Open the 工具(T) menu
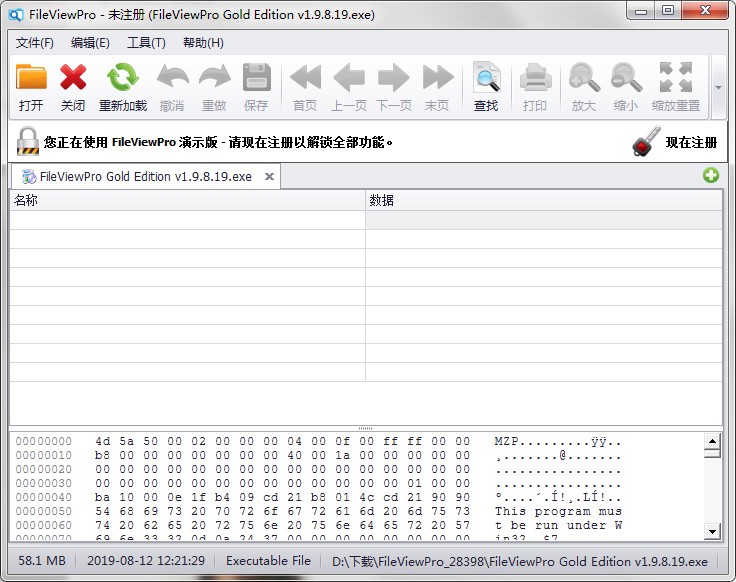This screenshot has width=736, height=582. coord(146,43)
